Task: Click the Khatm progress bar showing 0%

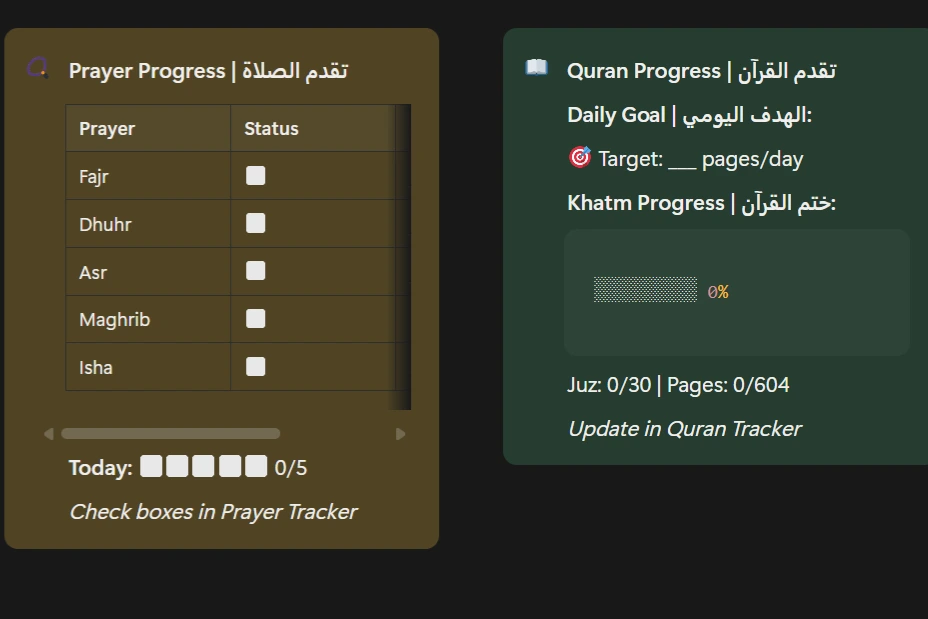Action: [645, 289]
